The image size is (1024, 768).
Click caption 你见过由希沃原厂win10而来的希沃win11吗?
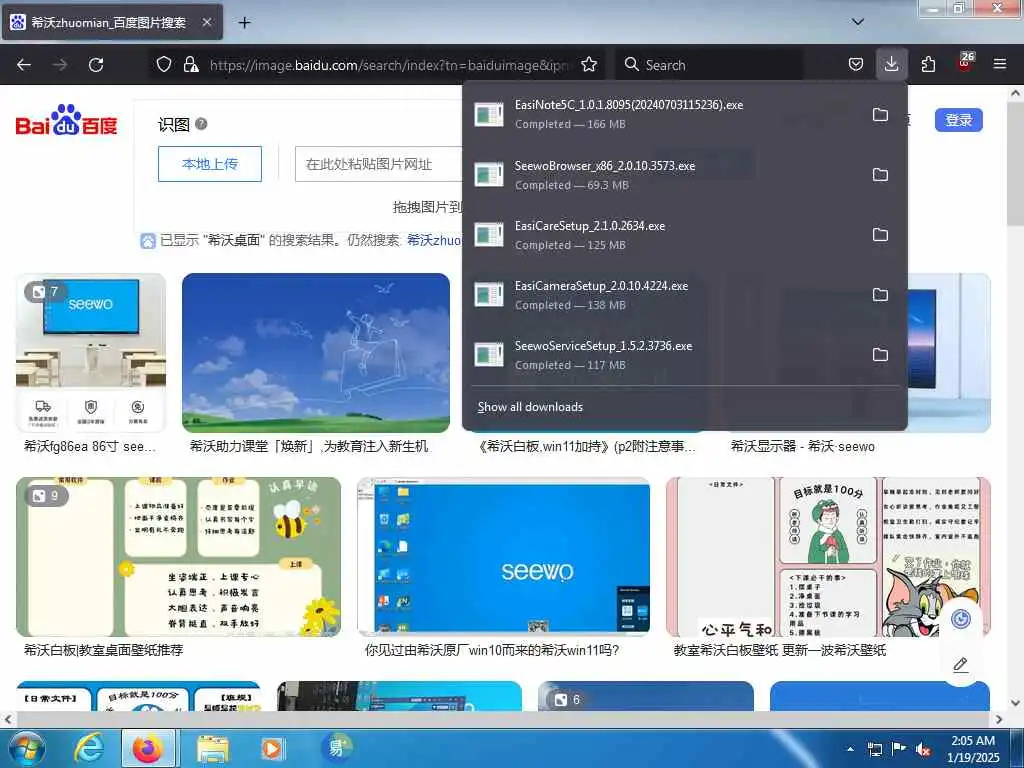click(492, 650)
